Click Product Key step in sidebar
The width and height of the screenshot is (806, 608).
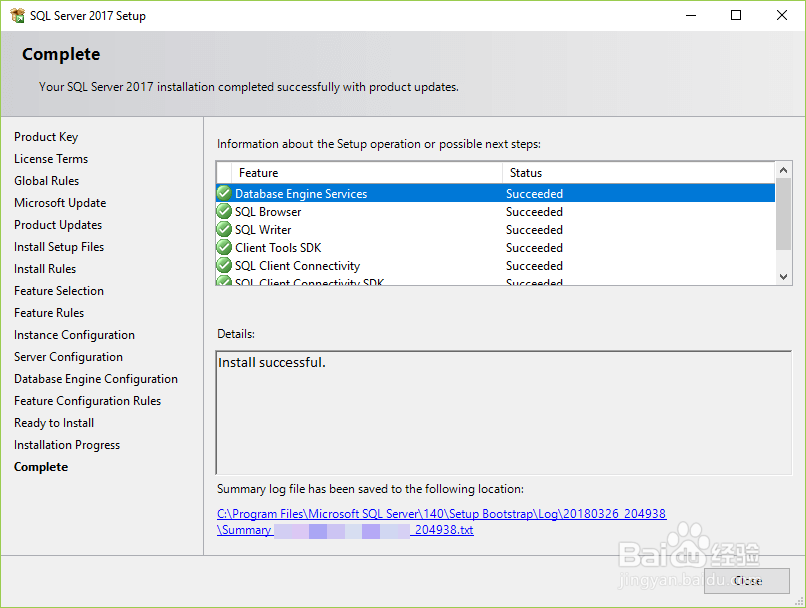(x=46, y=137)
